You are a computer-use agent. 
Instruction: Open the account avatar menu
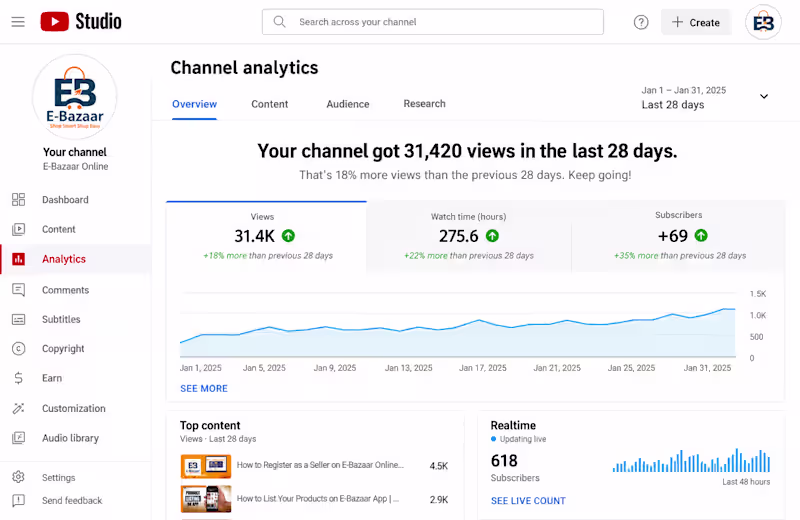click(763, 22)
